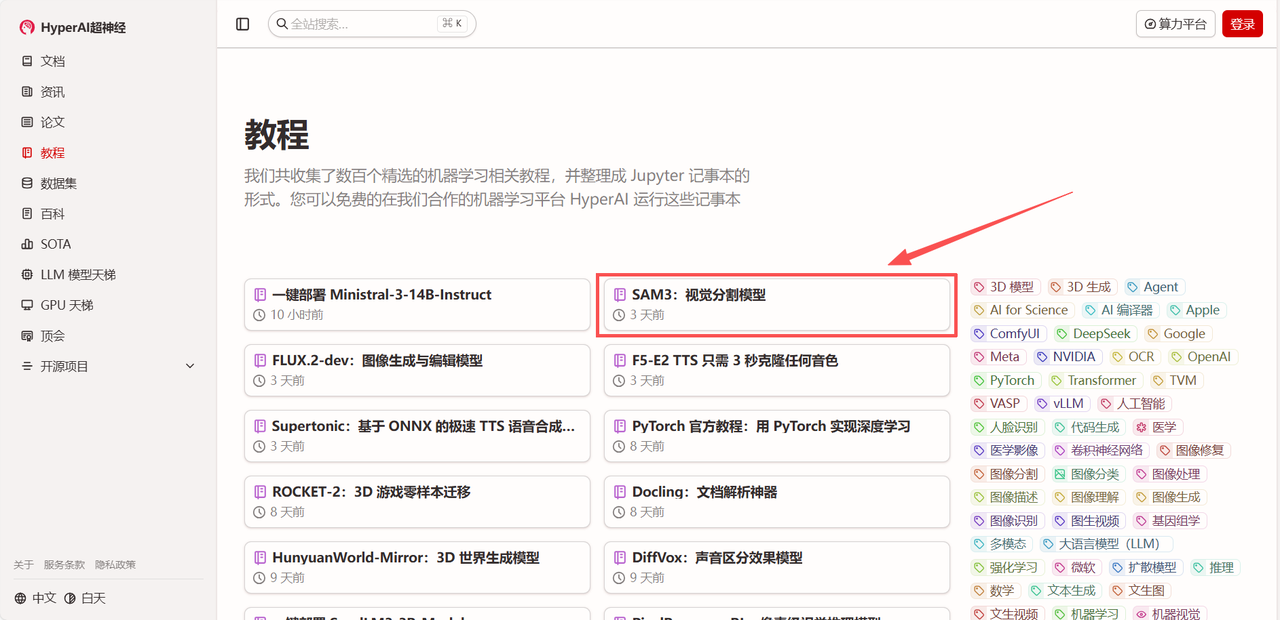Open SAM3:视觉分割模型 tutorial card
The height and width of the screenshot is (620, 1280).
777,304
